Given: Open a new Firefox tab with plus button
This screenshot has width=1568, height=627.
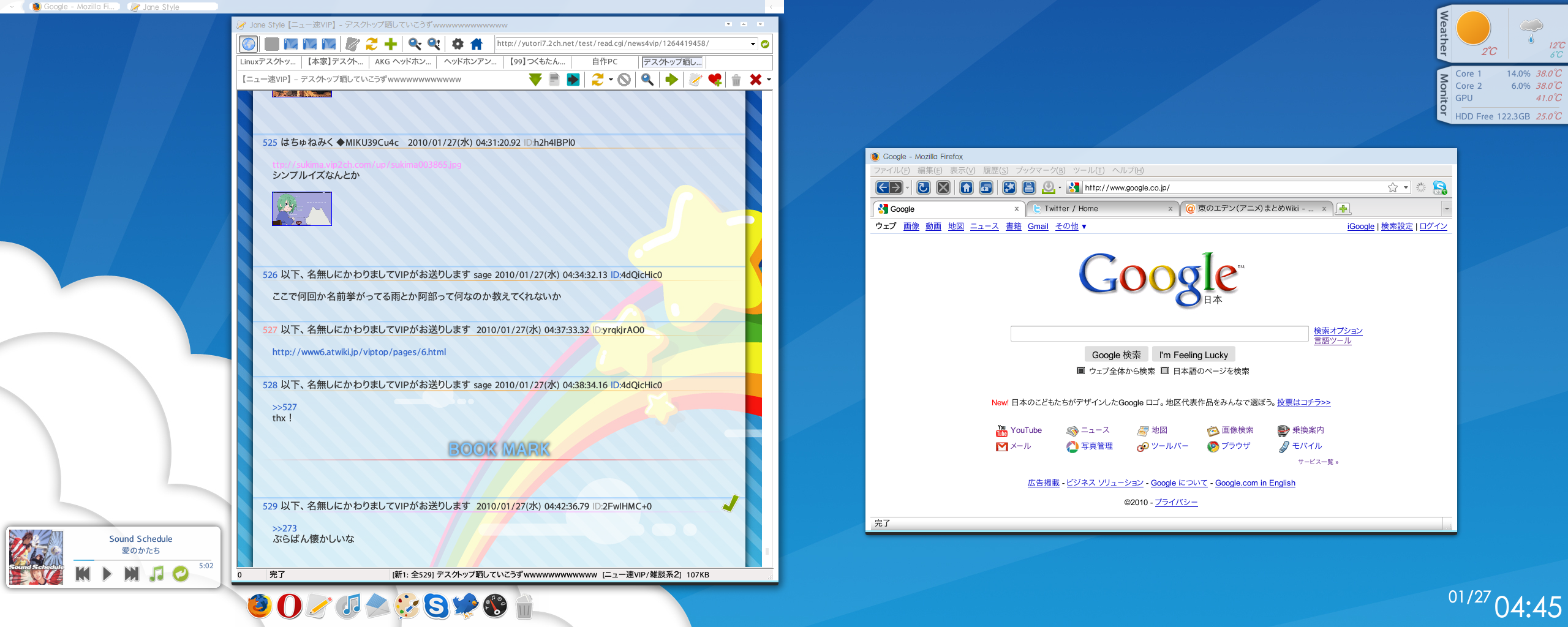Looking at the screenshot, I should pos(1343,209).
